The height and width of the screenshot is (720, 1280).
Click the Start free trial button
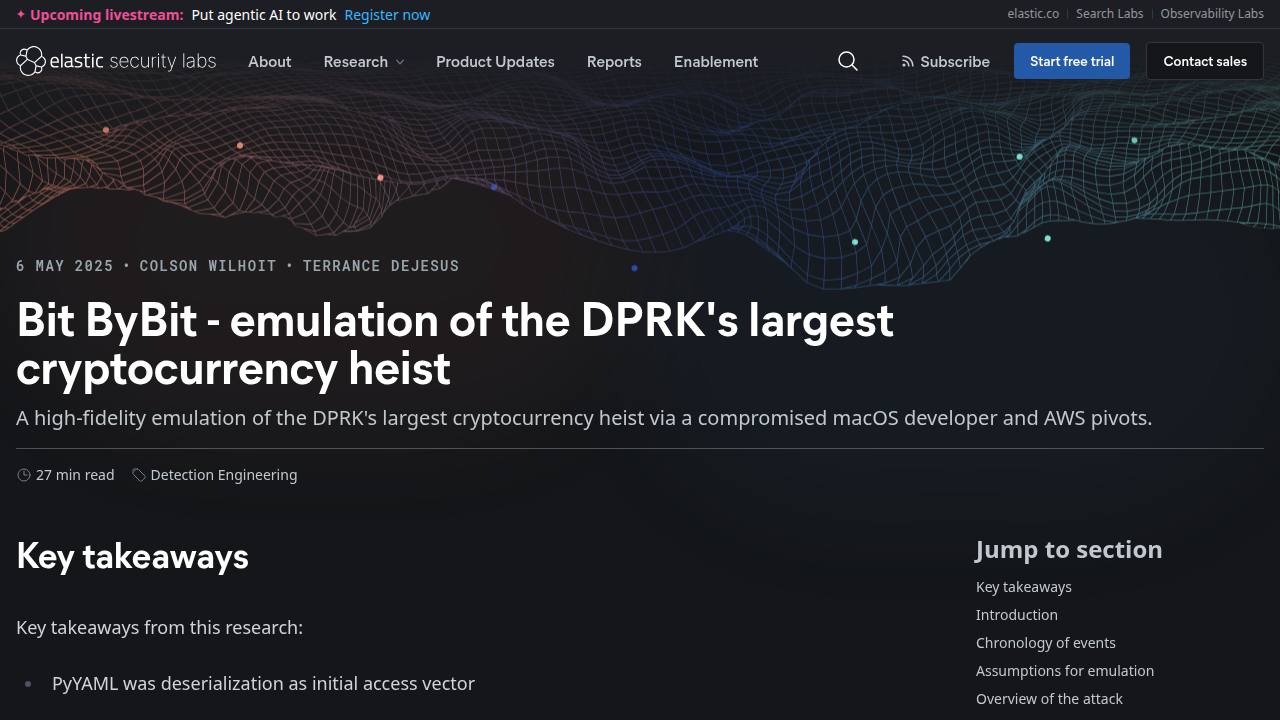click(x=1072, y=61)
